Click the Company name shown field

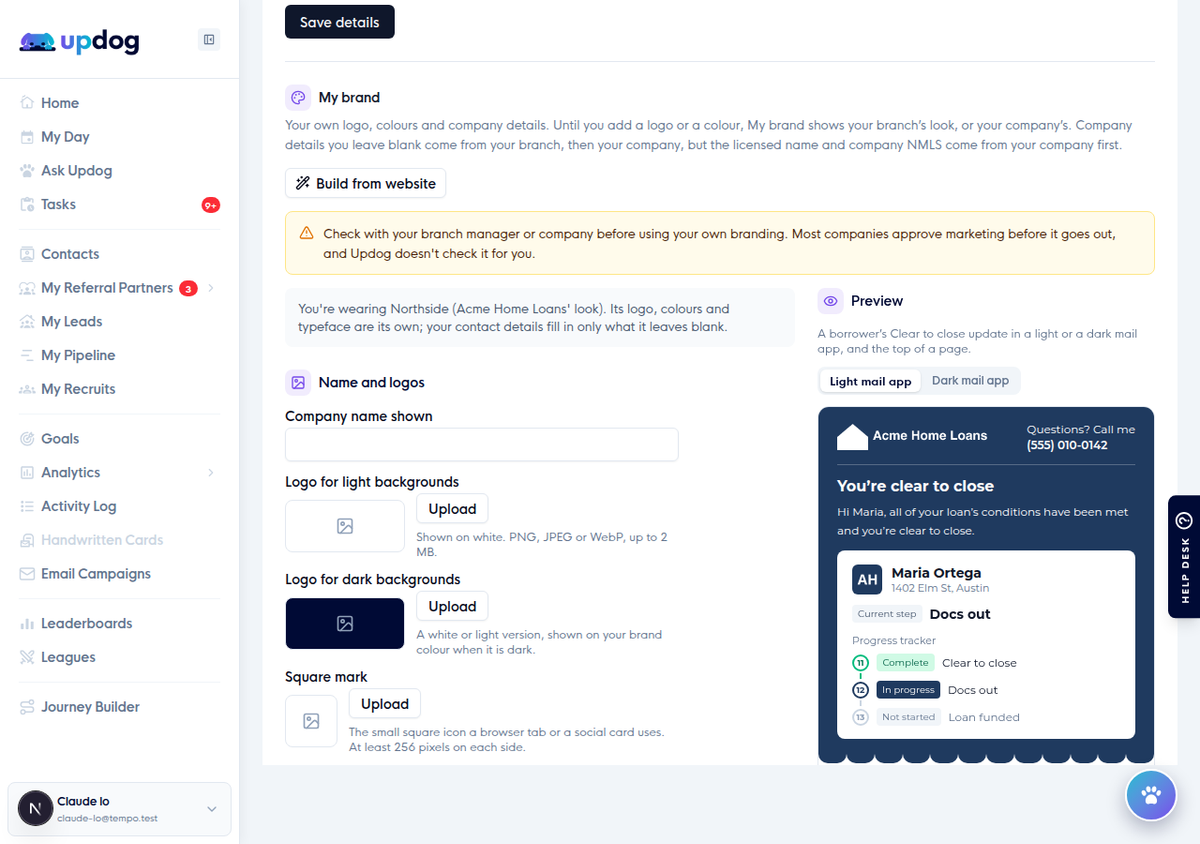[481, 445]
